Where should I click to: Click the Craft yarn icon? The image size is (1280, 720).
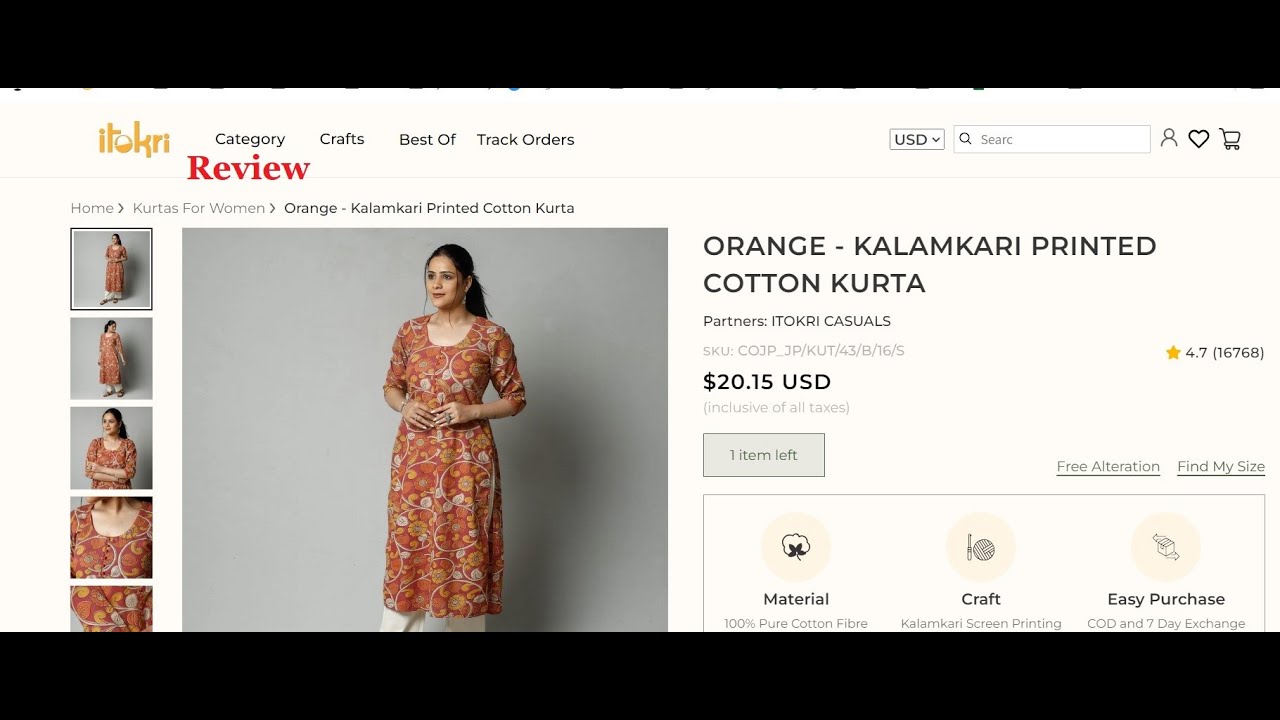[x=980, y=547]
